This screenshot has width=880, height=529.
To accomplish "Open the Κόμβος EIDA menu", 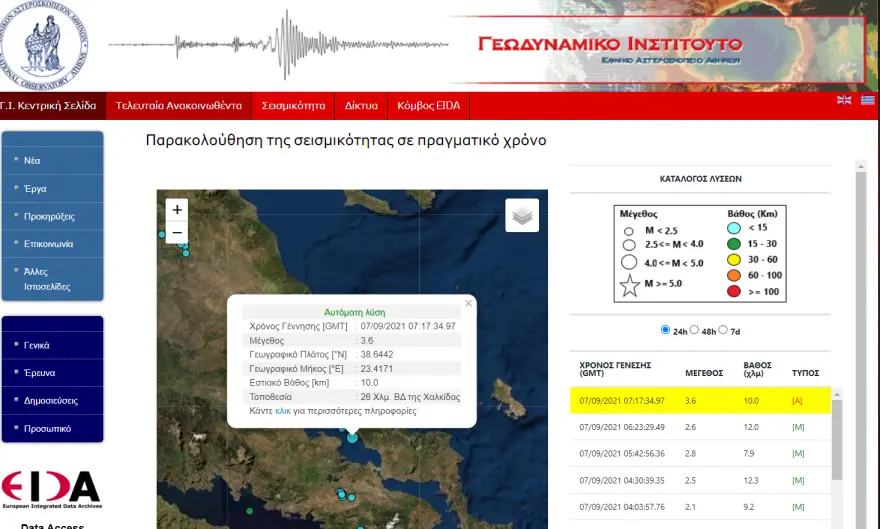I will tap(428, 105).
